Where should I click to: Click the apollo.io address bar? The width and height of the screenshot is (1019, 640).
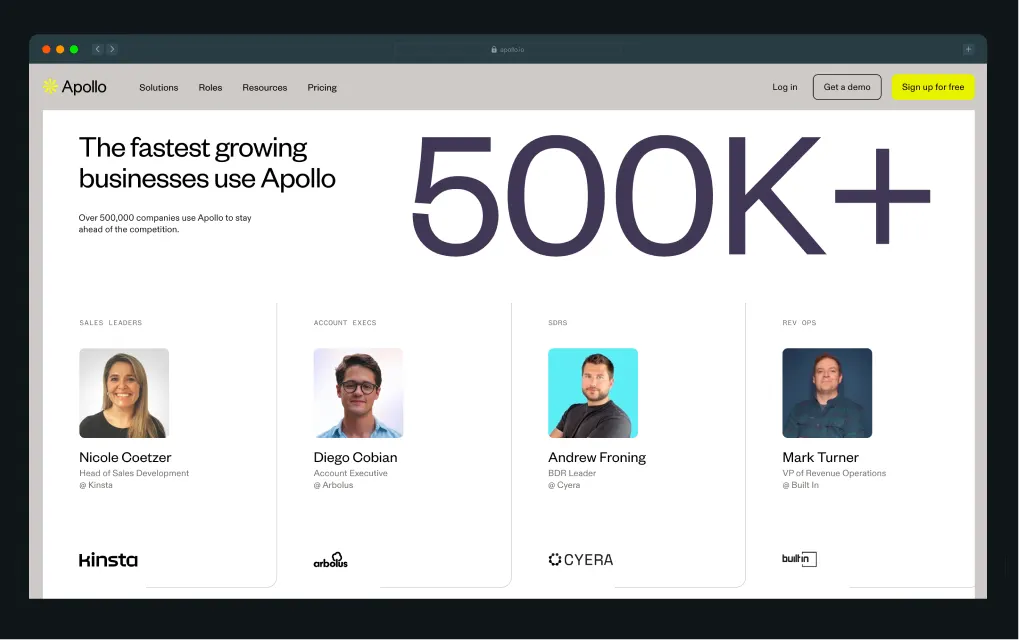(508, 49)
